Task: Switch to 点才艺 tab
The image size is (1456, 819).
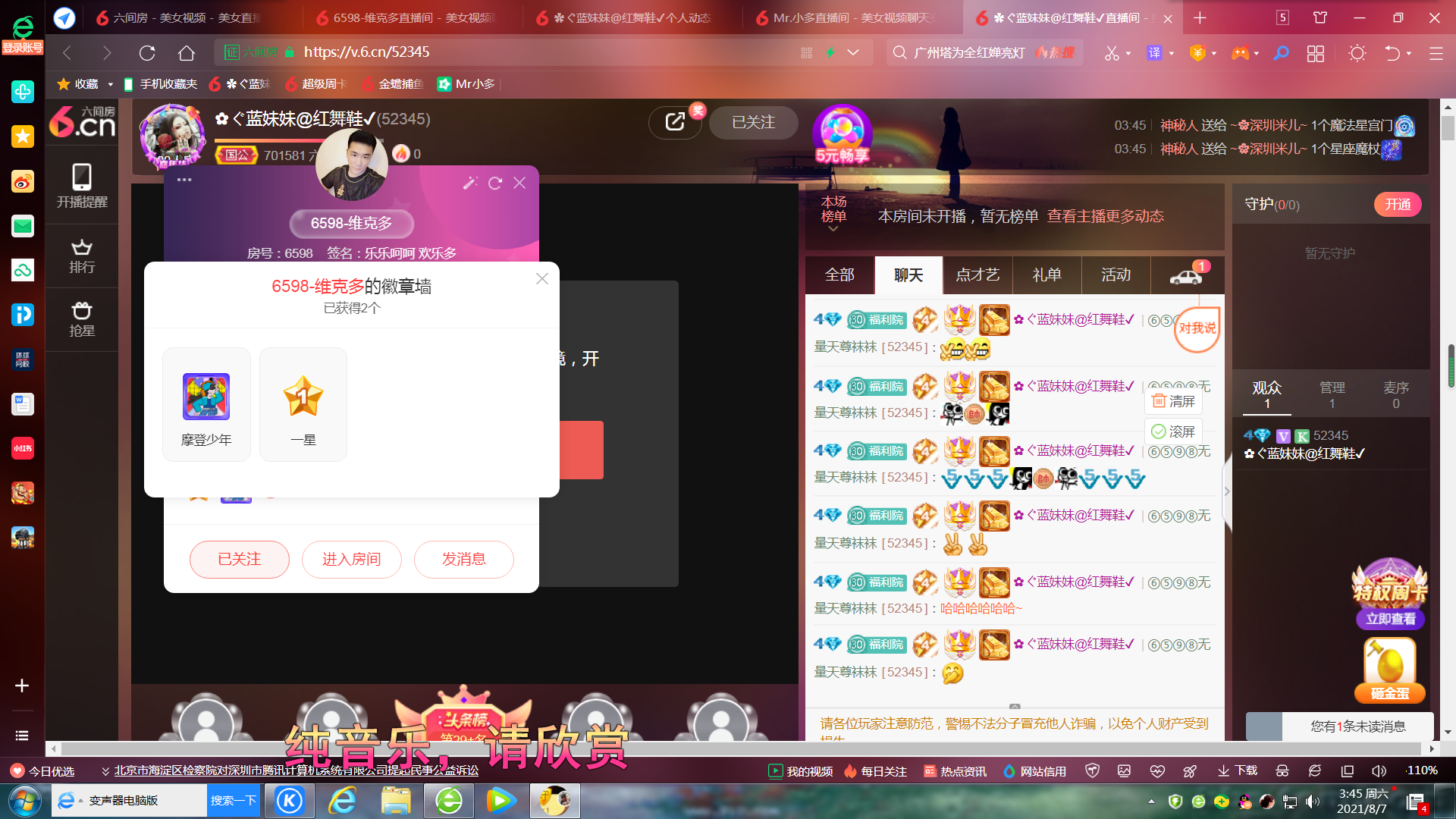Action: [x=977, y=275]
